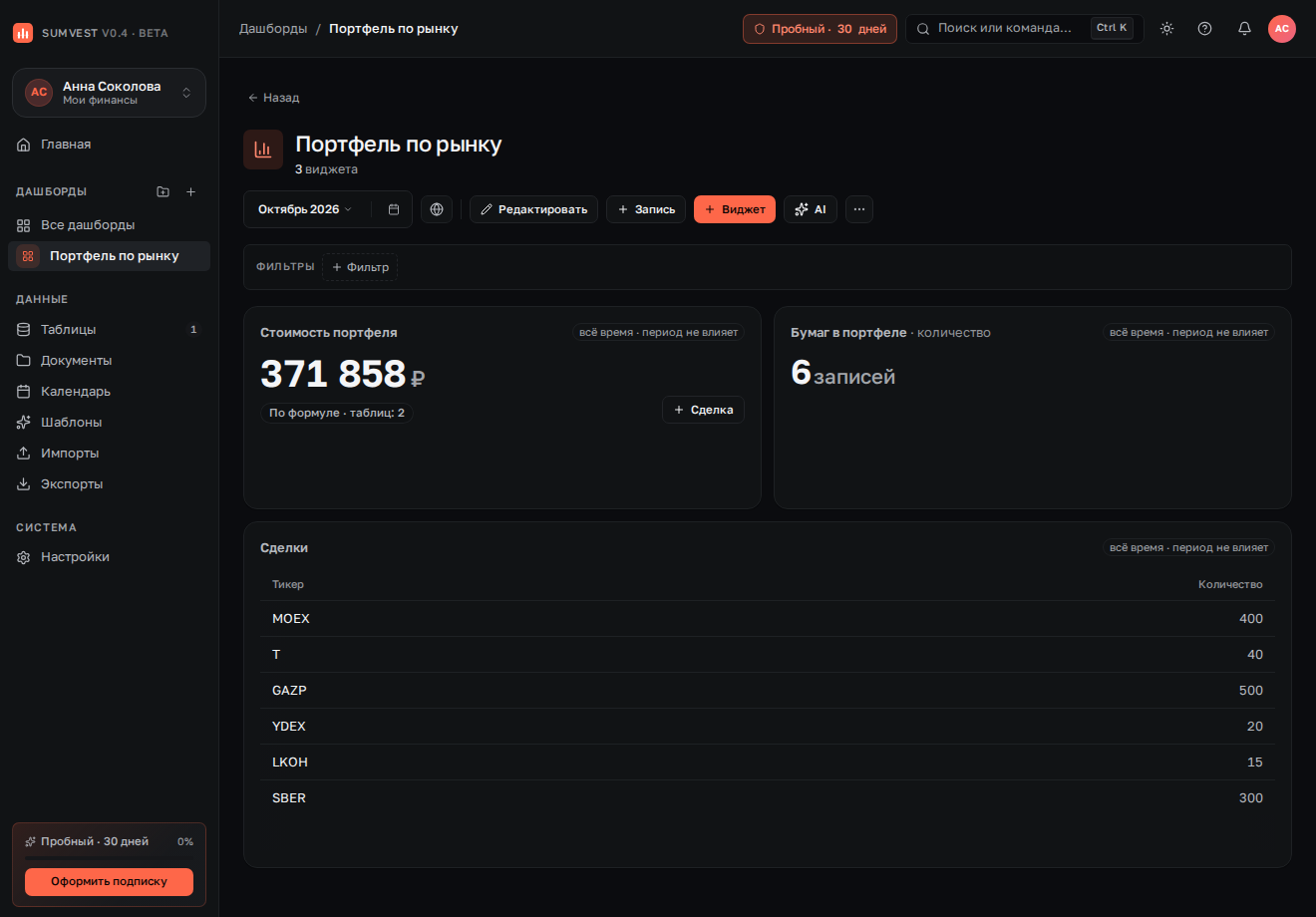Image resolution: width=1316 pixels, height=917 pixels.
Task: Select the MOEX row in Сделки table
Action: (x=768, y=618)
